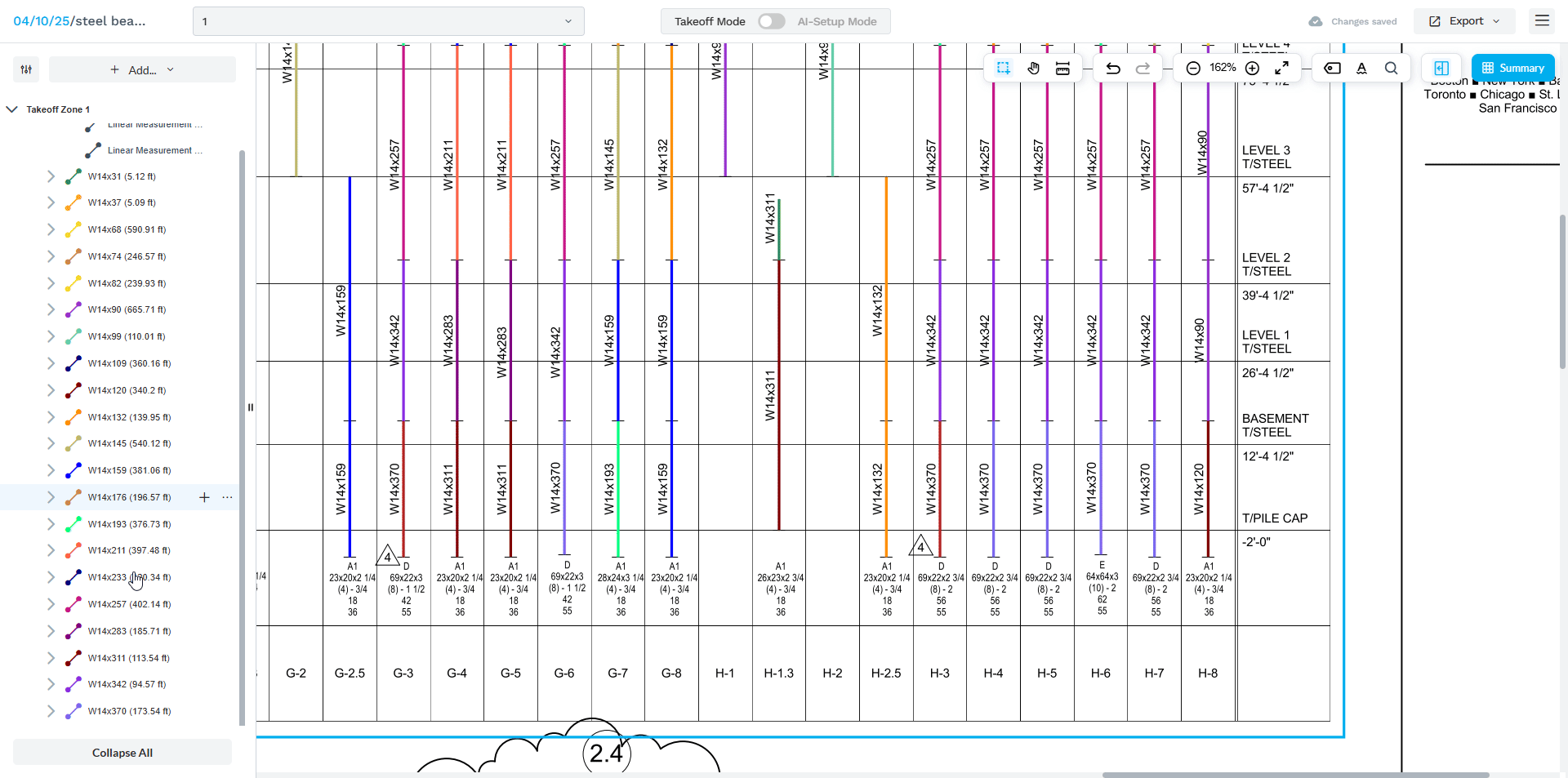Click the Summary button

[x=1512, y=68]
